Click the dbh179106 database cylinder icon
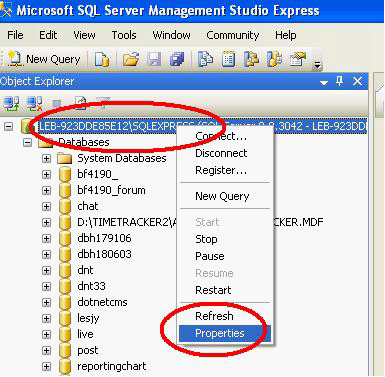385x377 pixels. (65, 238)
